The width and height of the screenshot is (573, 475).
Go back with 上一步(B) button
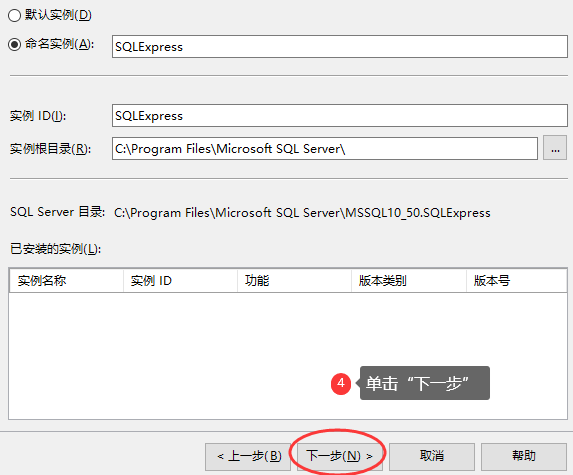248,456
